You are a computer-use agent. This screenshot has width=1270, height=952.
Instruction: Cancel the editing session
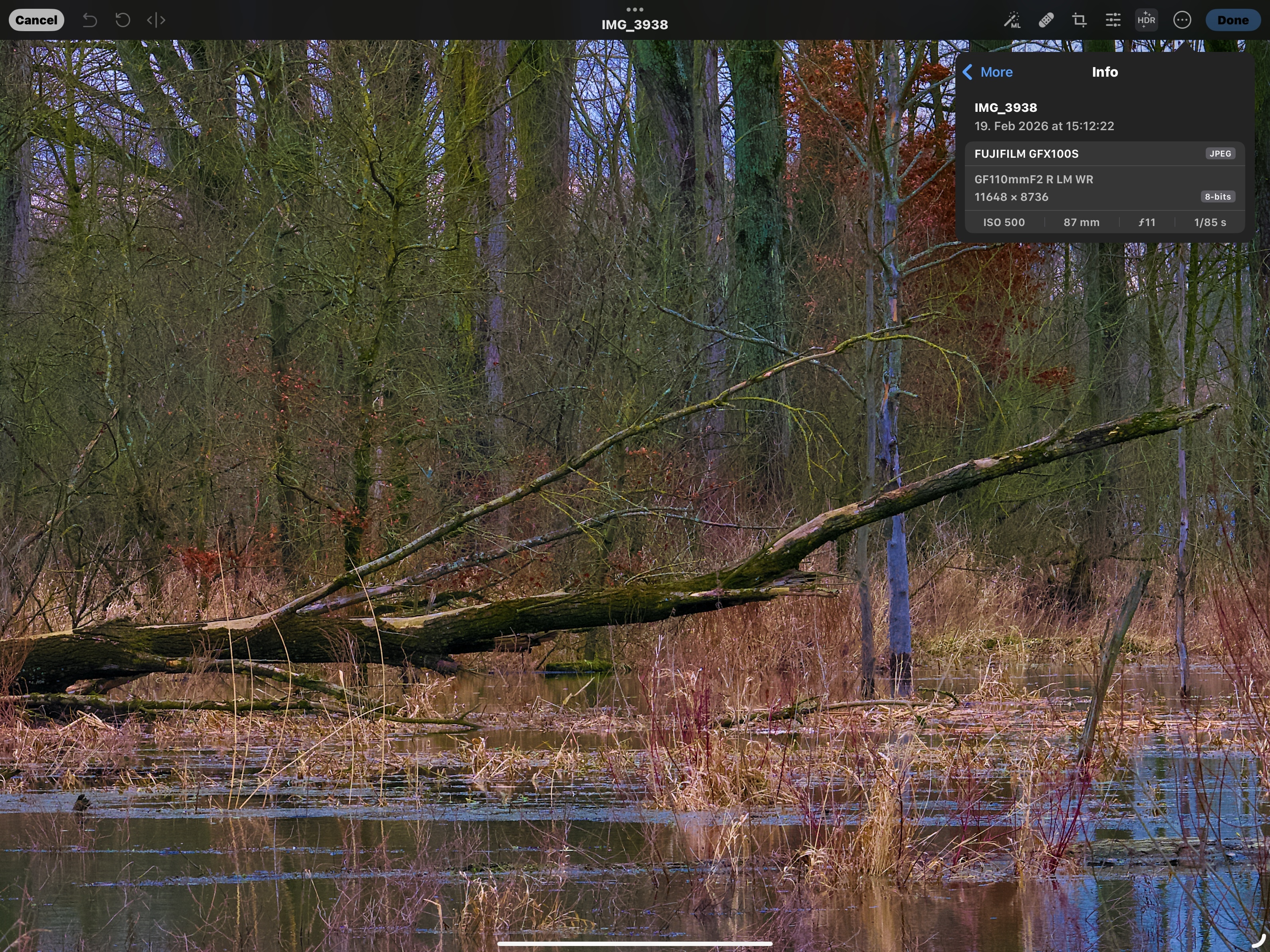pos(36,21)
